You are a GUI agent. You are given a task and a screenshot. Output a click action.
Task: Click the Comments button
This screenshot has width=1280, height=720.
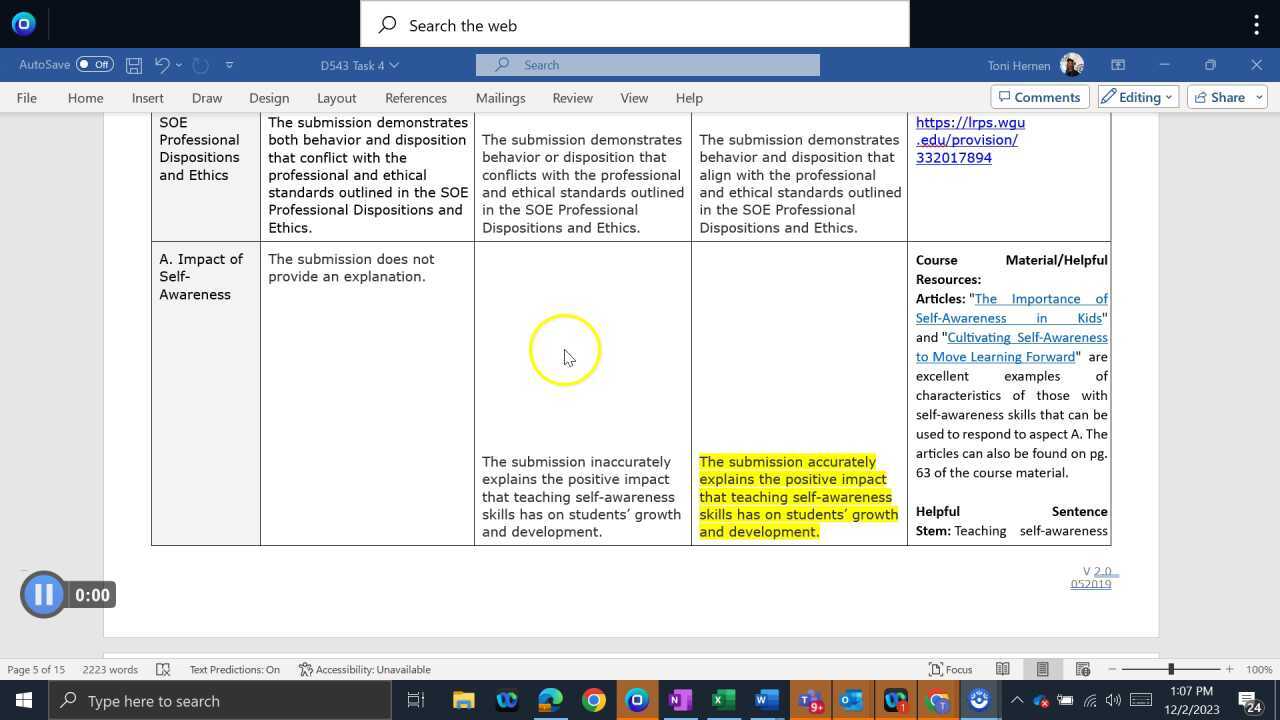click(x=1040, y=97)
